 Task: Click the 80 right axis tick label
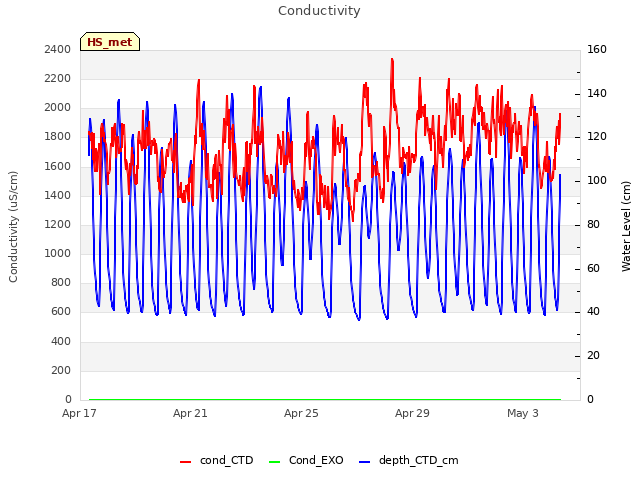point(593,224)
